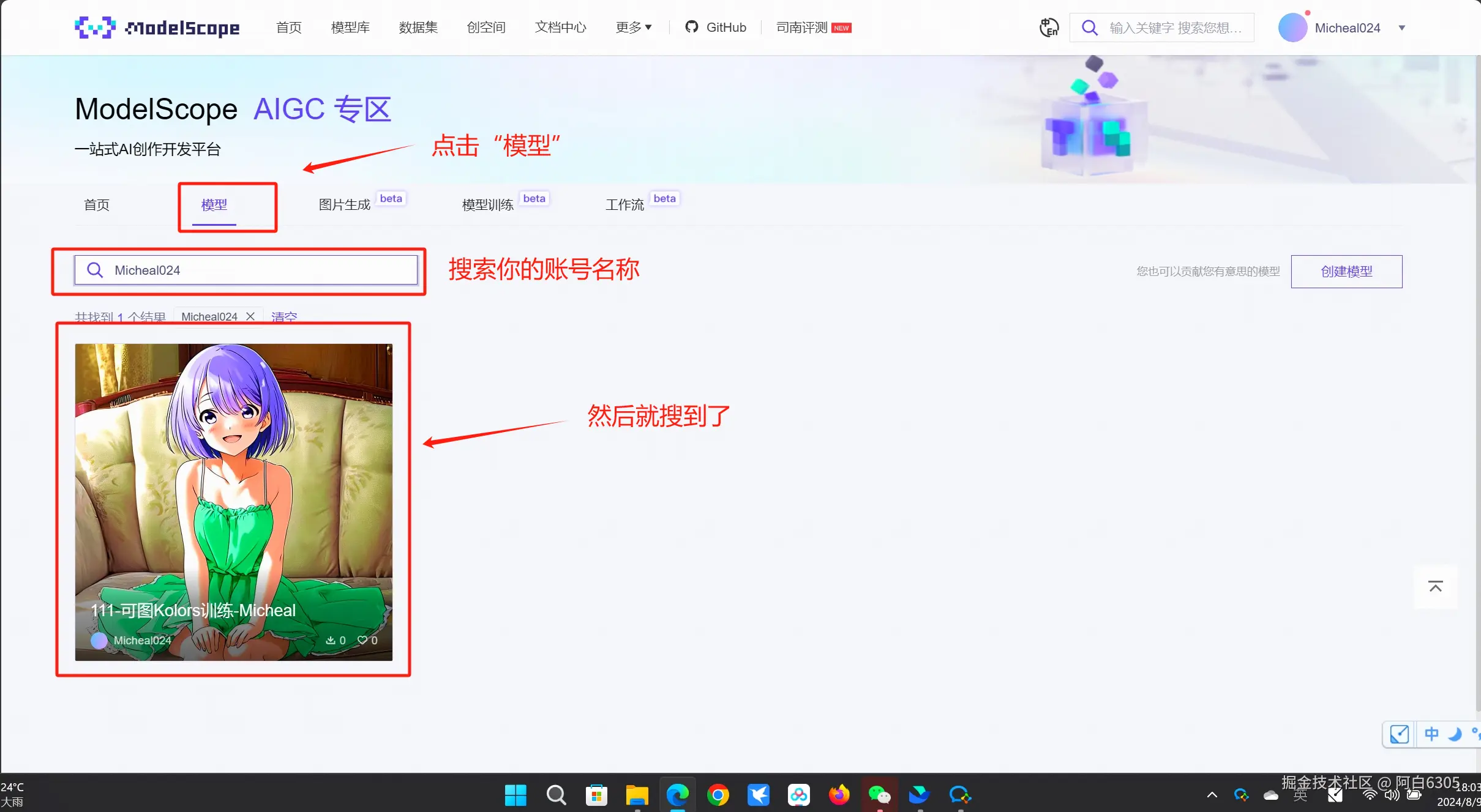
Task: Open the GitHub link icon
Action: pos(692,27)
